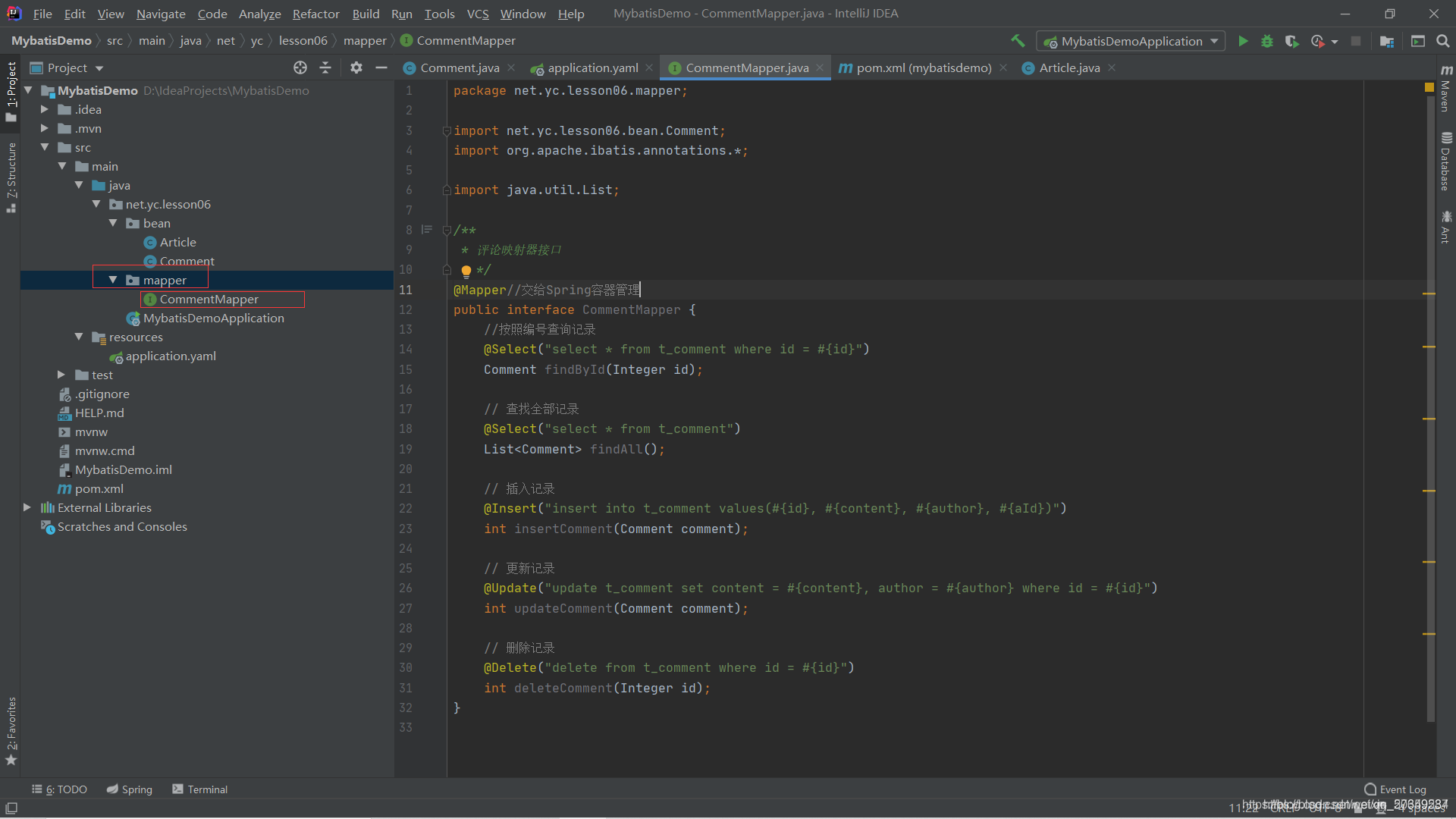Click the Project panel settings gear
This screenshot has width=1456, height=819.
coord(356,67)
